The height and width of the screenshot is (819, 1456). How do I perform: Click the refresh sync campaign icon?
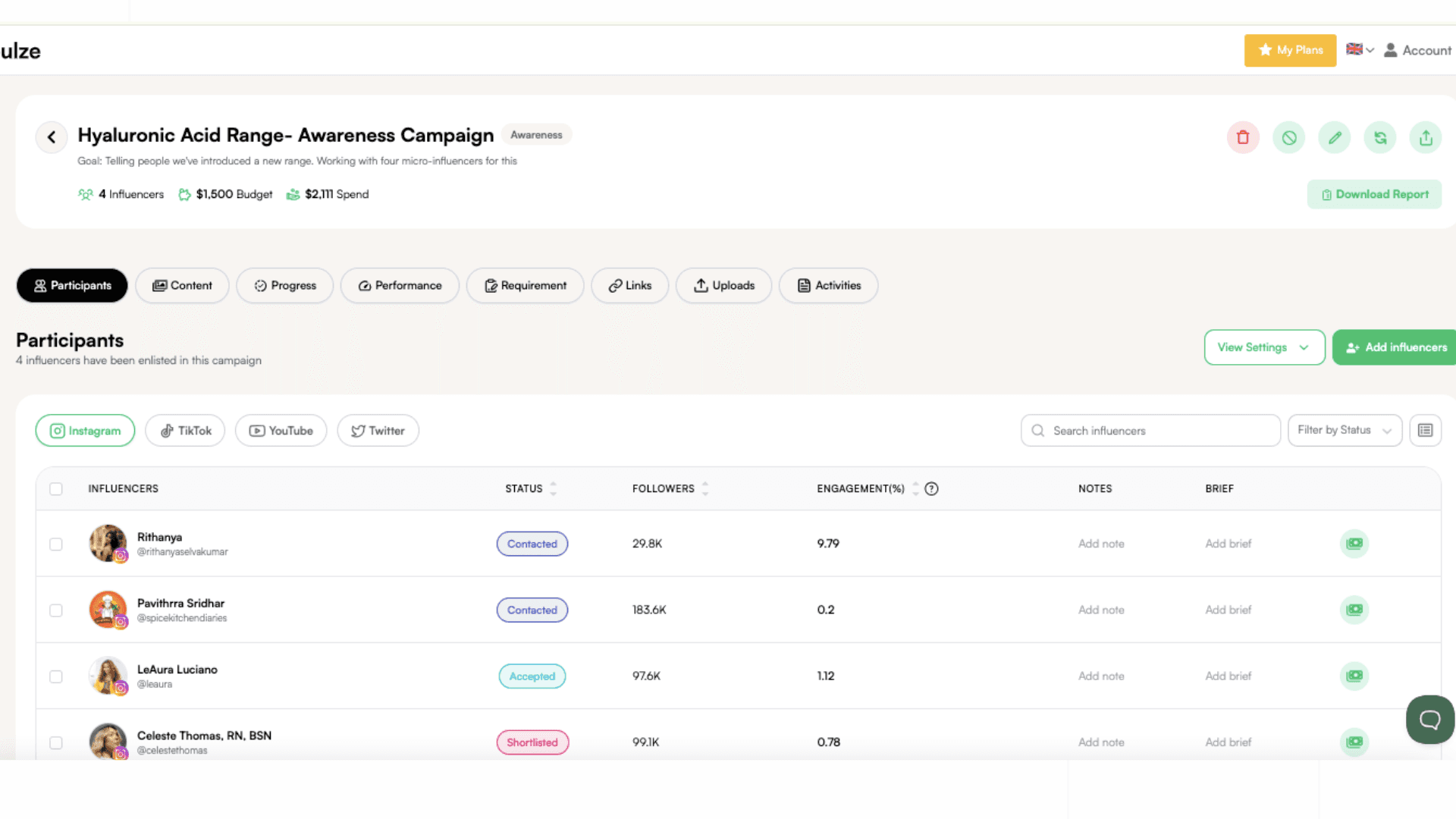(1380, 137)
